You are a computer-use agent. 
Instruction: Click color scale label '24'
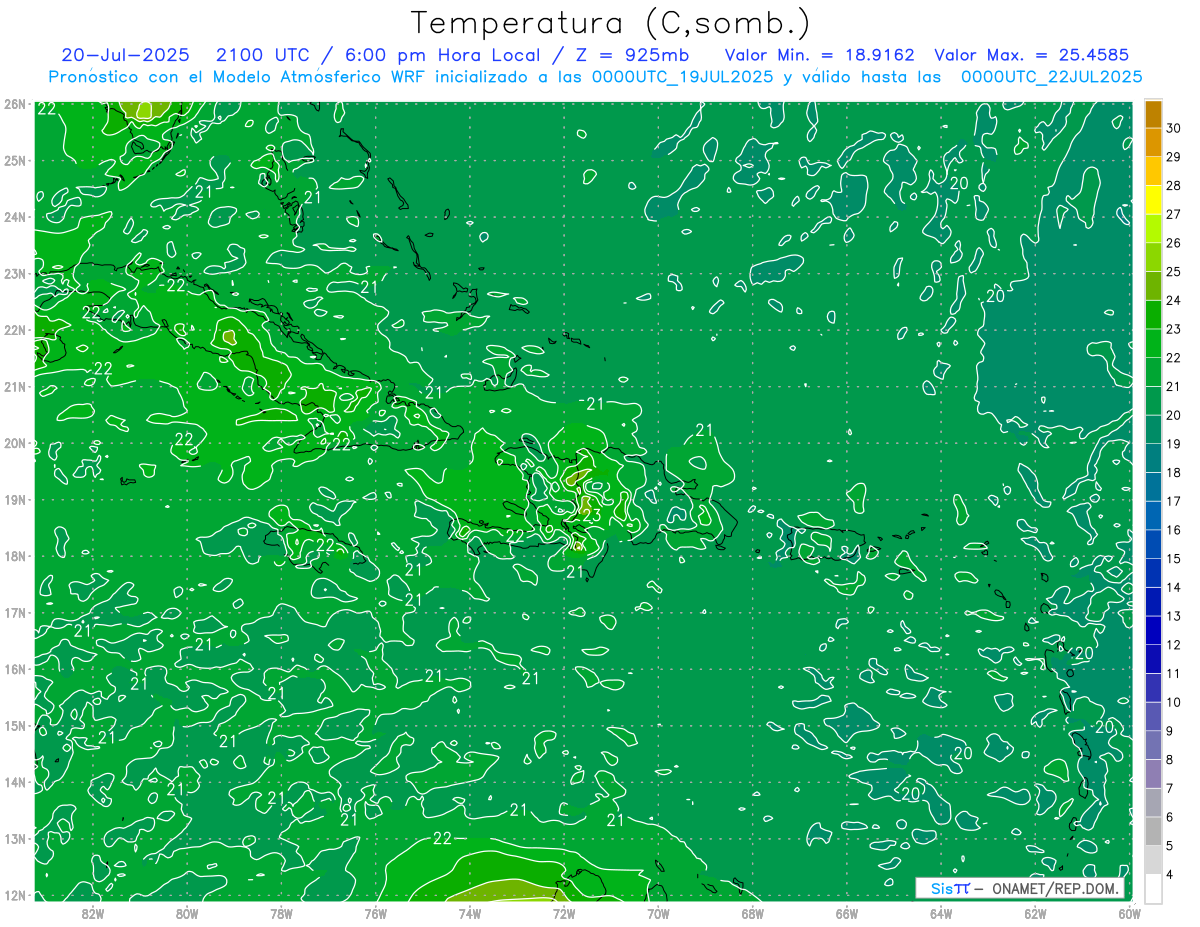pyautogui.click(x=1174, y=300)
